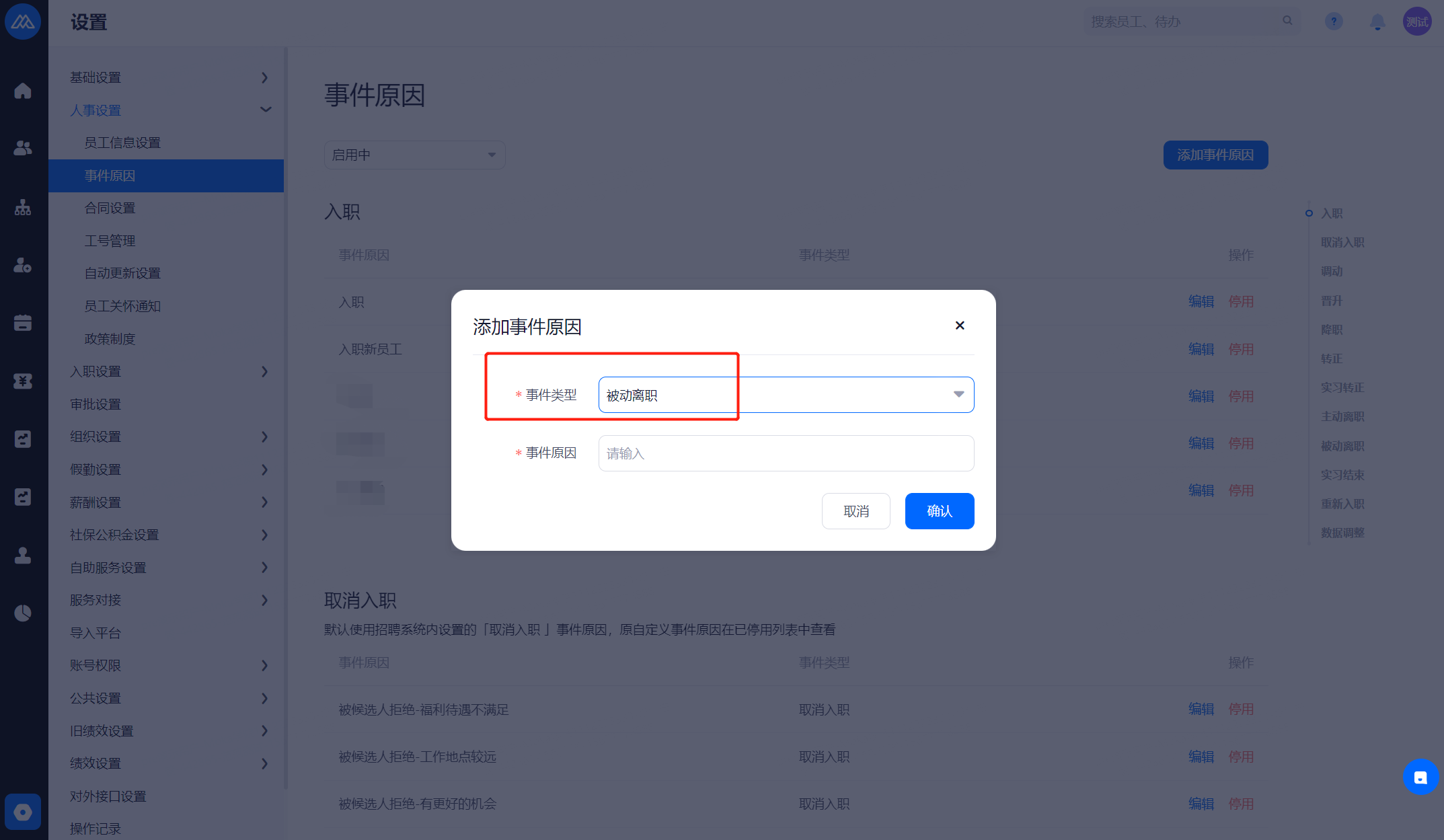Screen dimensions: 1444x840
Task: Open the payroll yen icon in sidebar
Action: pyautogui.click(x=23, y=381)
